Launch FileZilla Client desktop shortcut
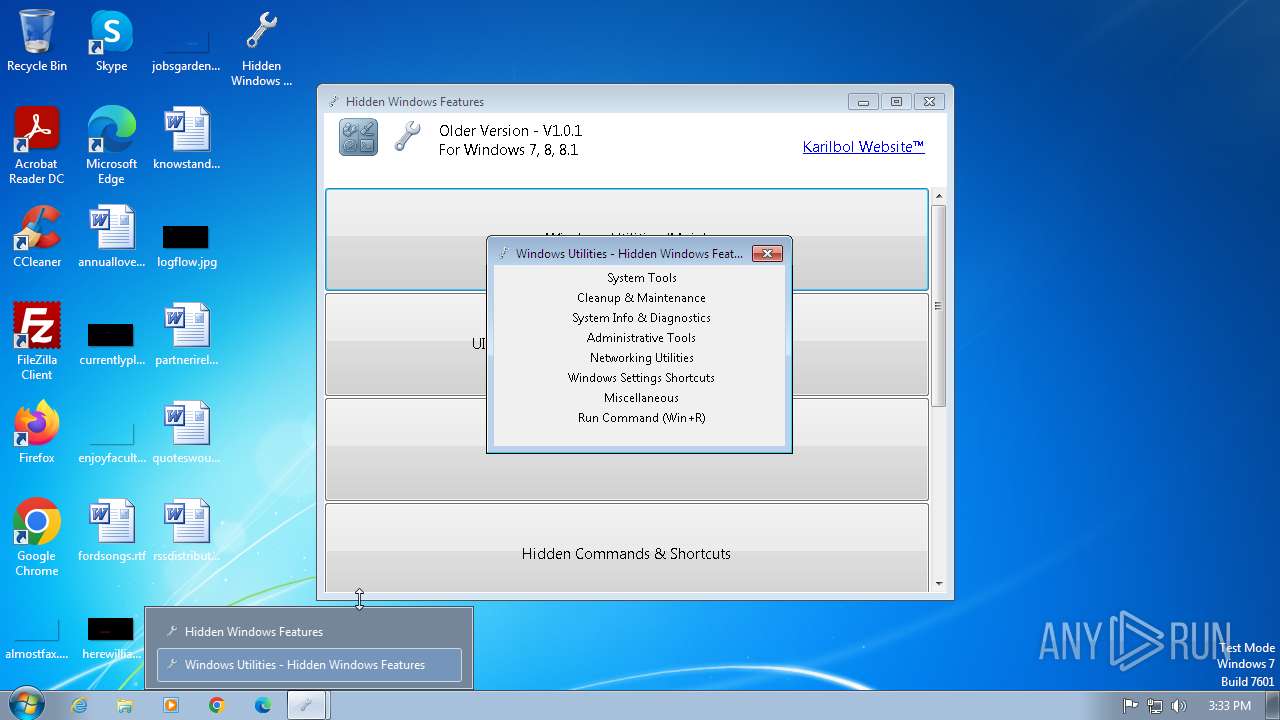 click(37, 342)
